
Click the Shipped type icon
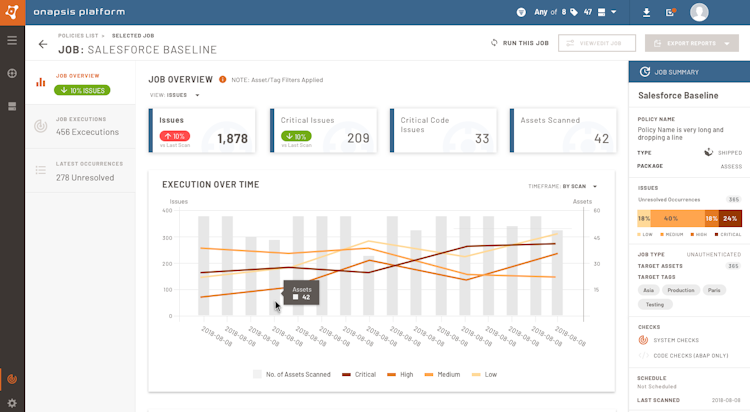708,152
